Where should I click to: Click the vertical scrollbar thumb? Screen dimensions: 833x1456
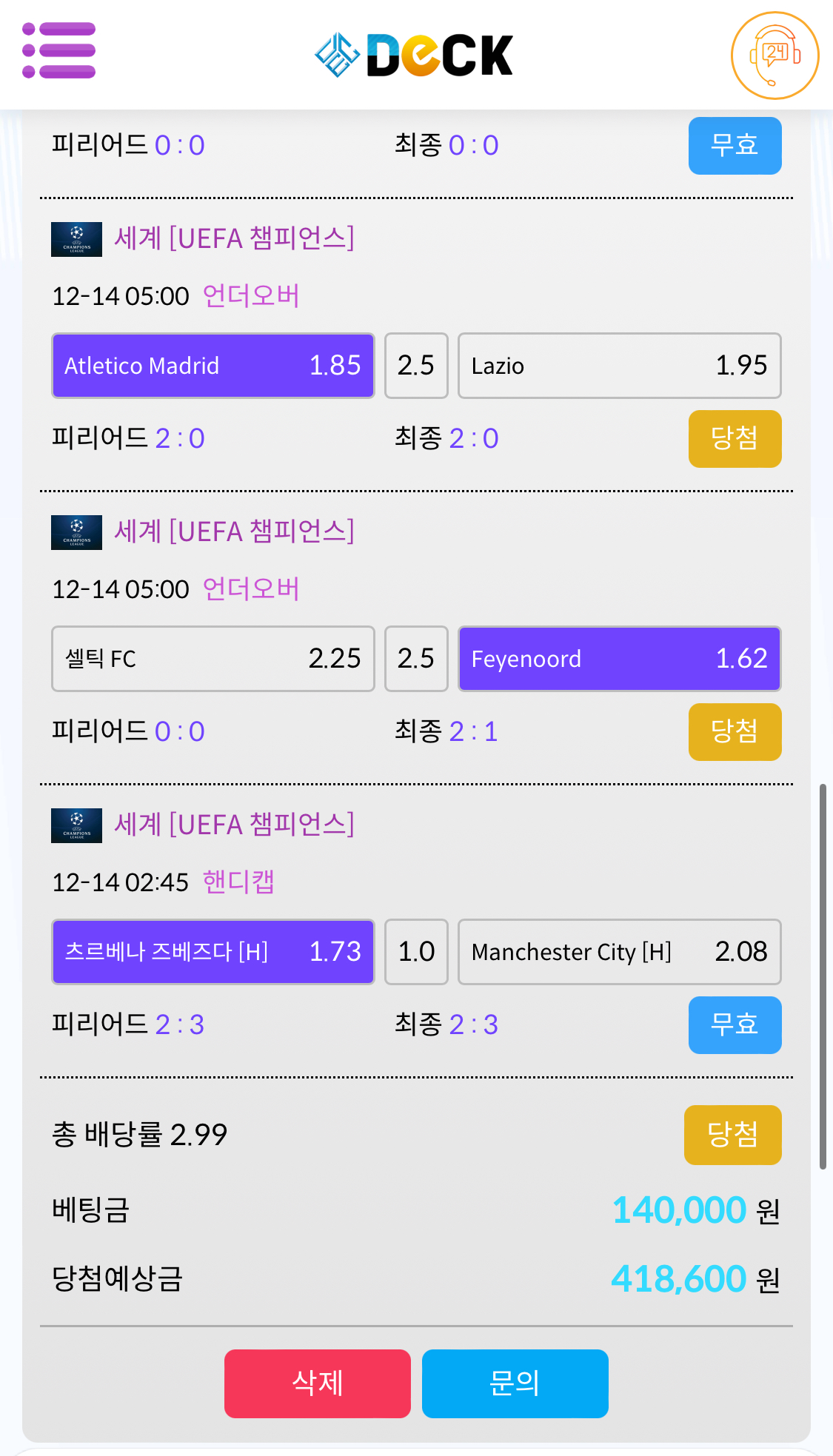click(x=823, y=976)
